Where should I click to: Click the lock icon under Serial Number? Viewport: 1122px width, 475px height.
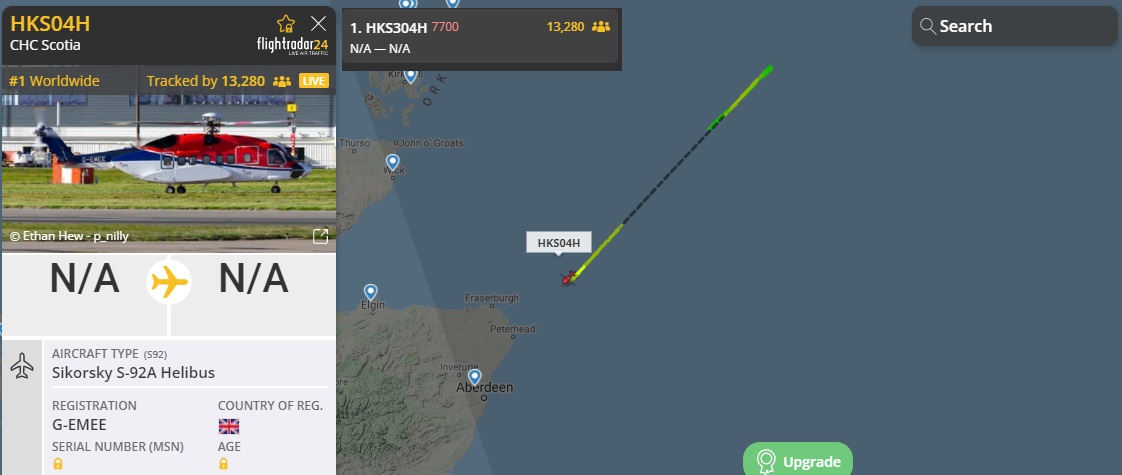point(58,464)
